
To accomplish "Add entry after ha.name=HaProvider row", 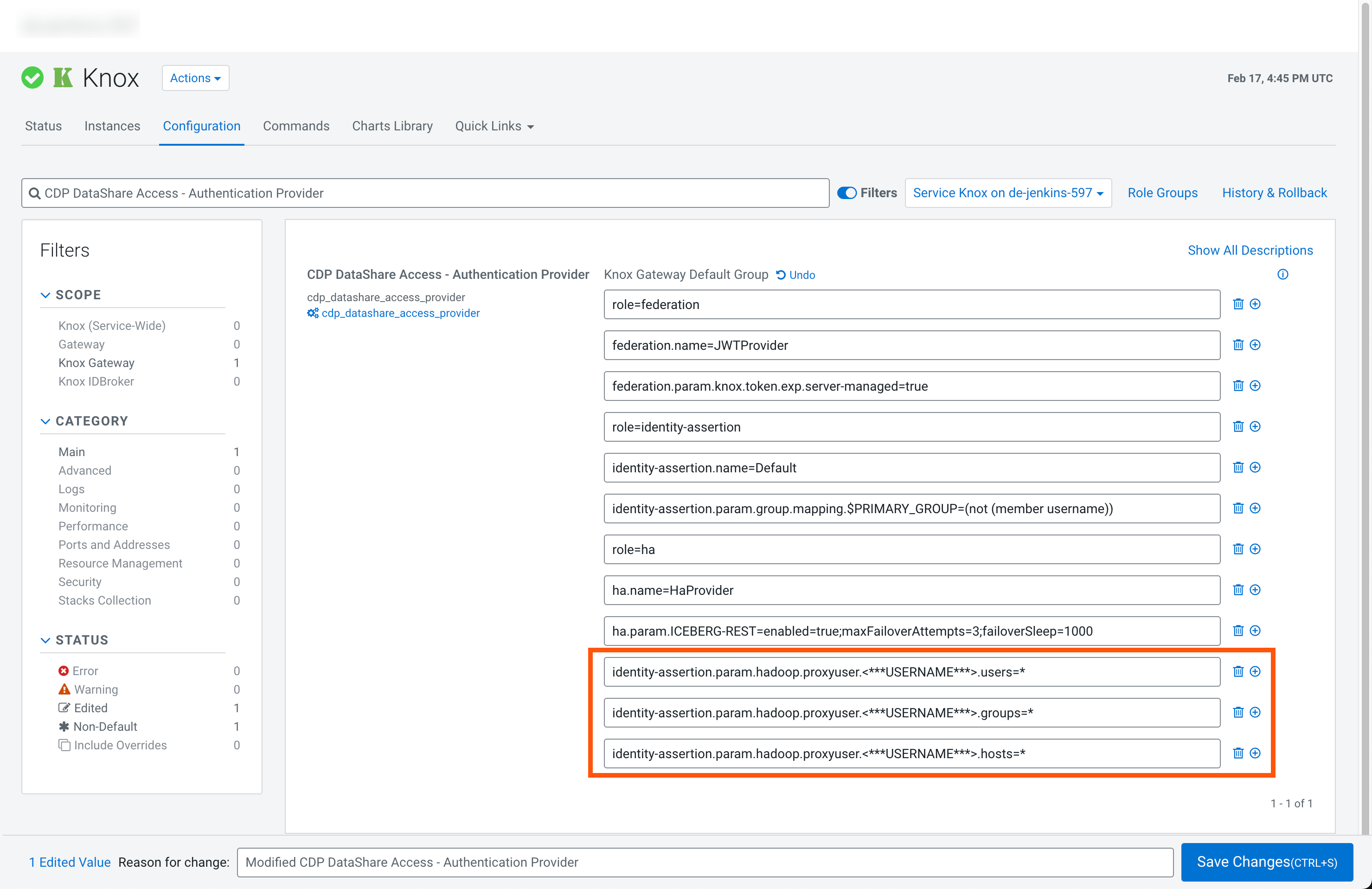I will pos(1255,590).
